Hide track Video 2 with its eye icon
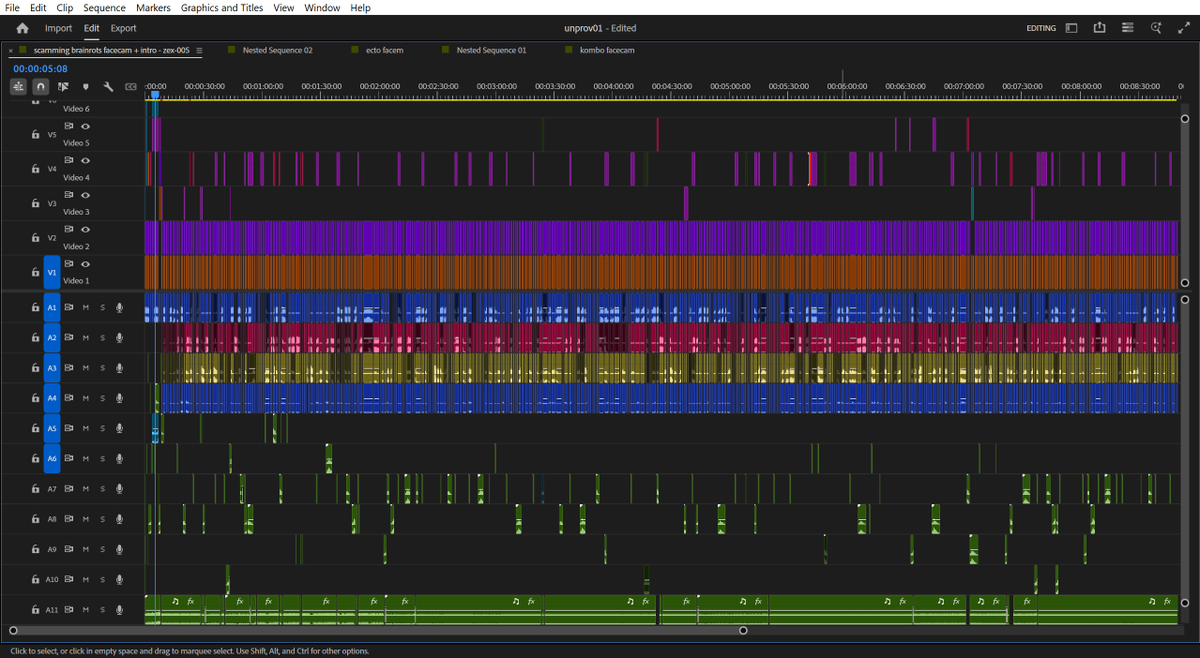Viewport: 1200px width, 658px height. [86, 229]
